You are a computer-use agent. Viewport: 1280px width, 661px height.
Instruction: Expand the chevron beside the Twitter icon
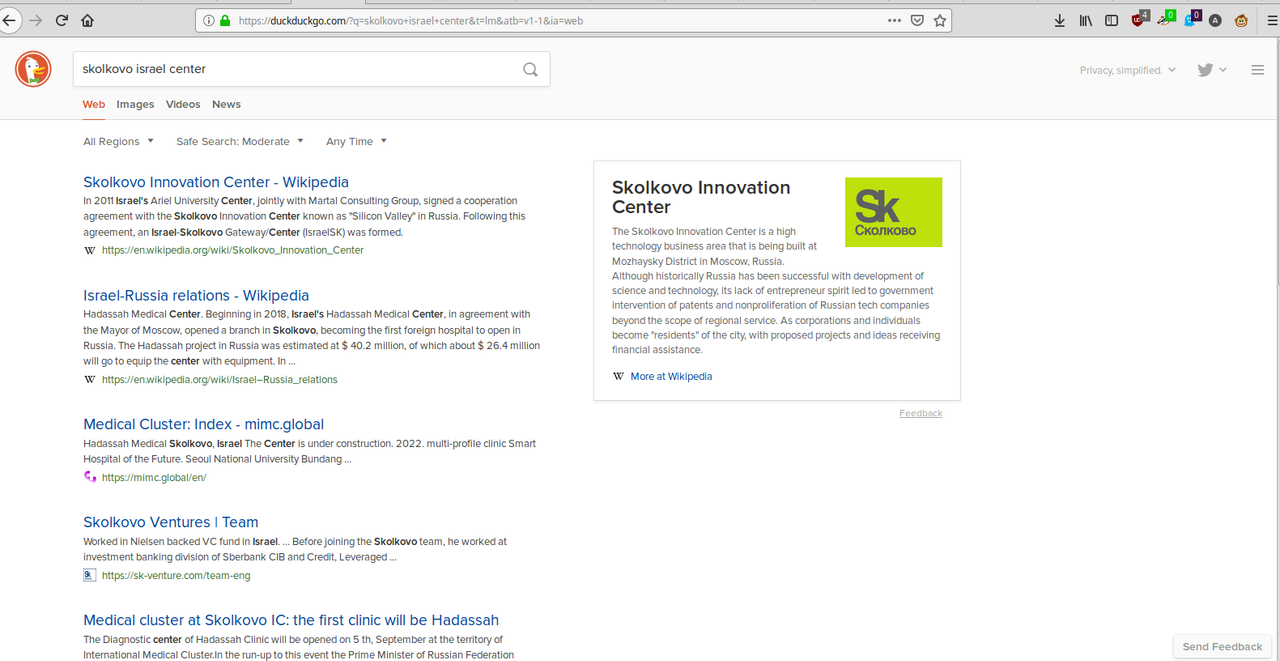click(x=1223, y=70)
